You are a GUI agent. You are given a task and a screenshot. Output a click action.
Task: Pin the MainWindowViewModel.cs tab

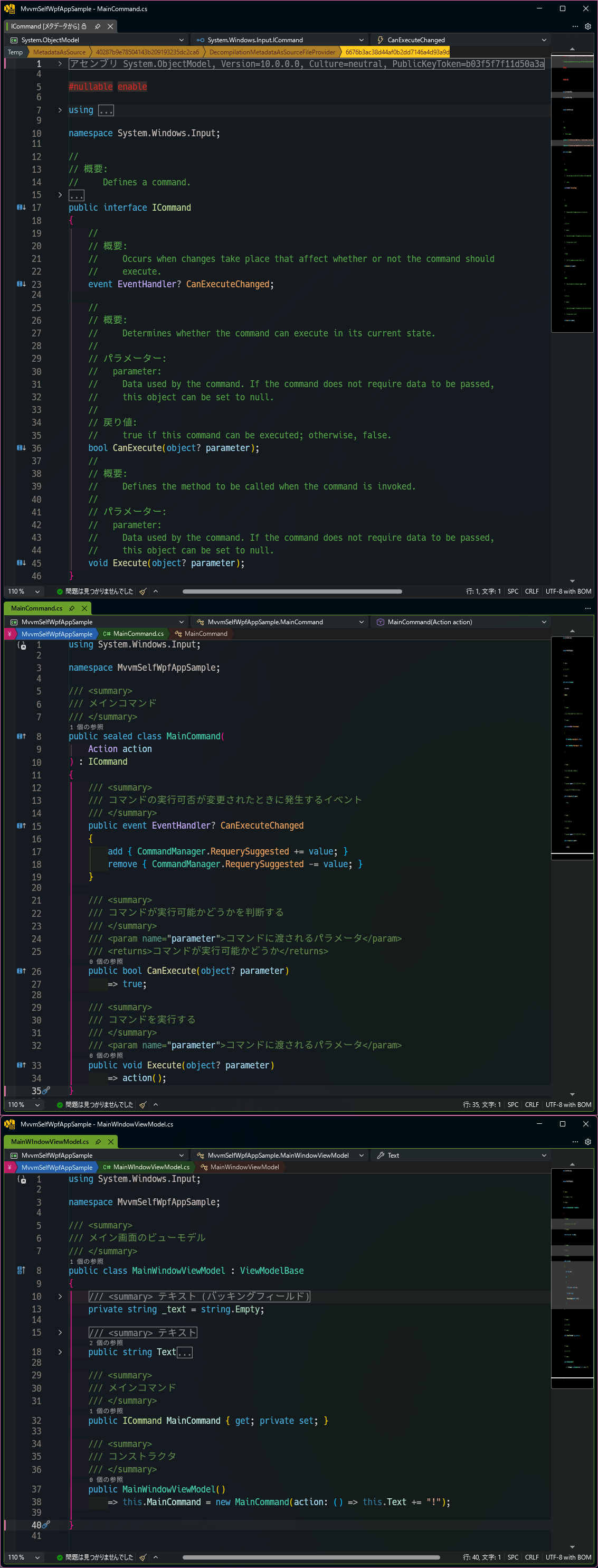(x=98, y=1141)
